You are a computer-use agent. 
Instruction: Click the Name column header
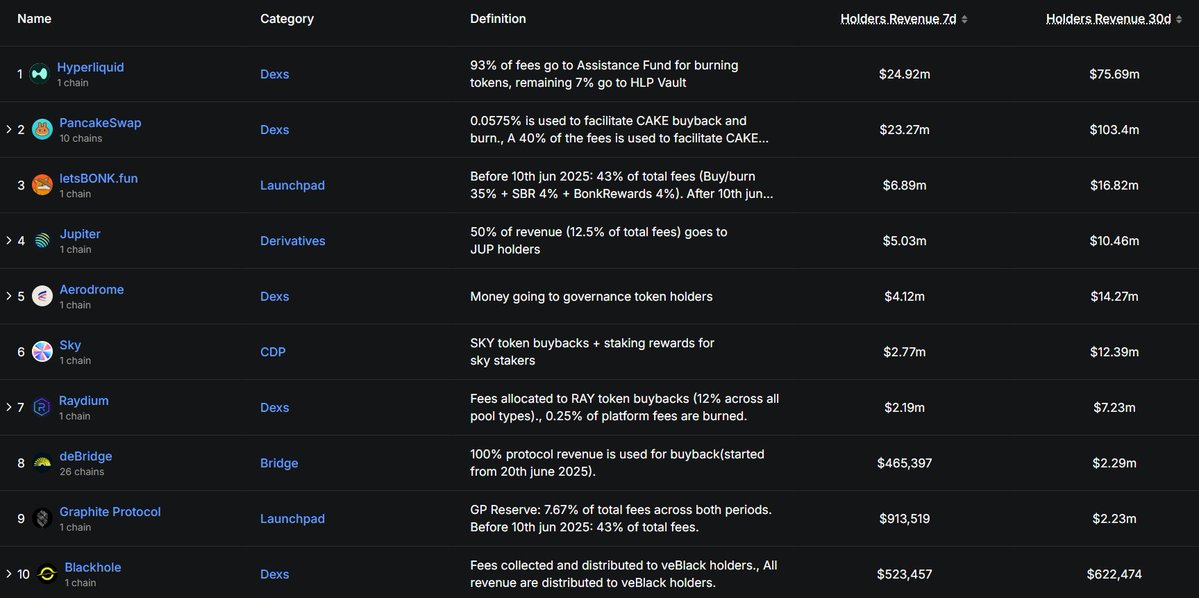tap(34, 19)
